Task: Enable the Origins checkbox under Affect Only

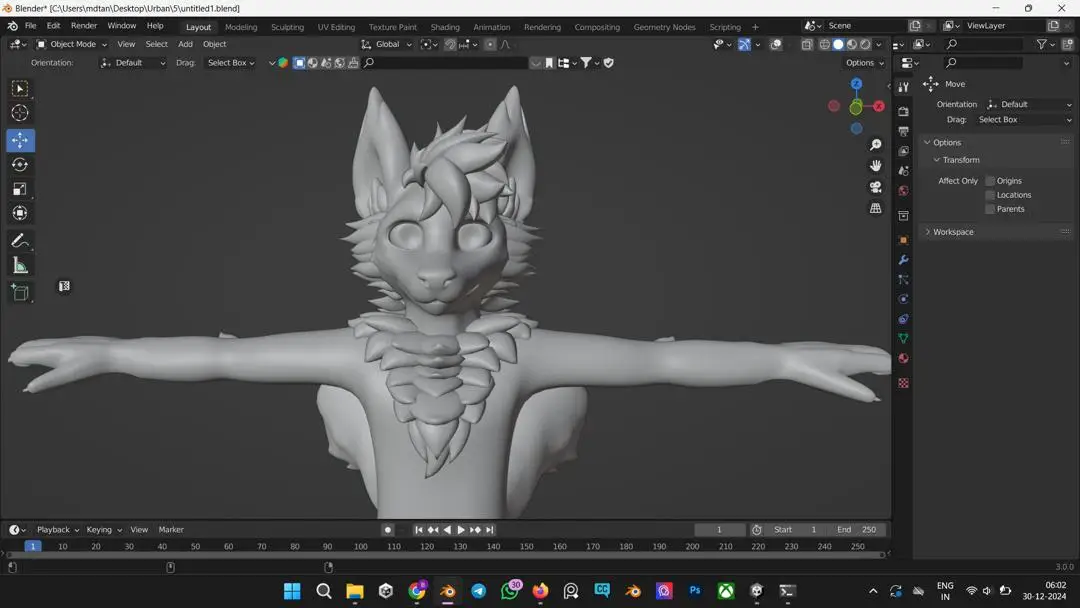Action: point(990,180)
